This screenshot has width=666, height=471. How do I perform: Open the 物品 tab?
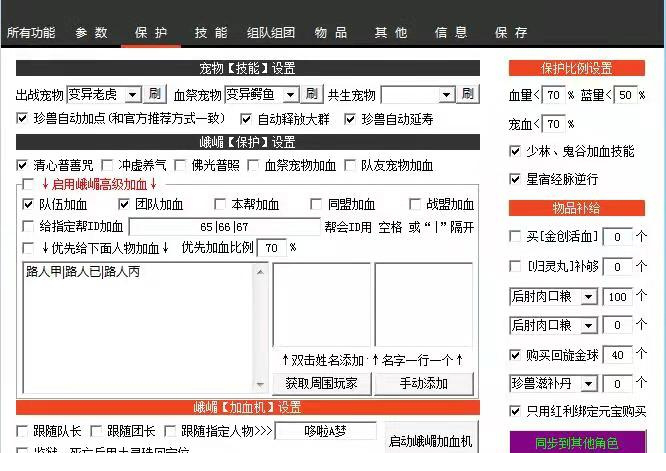(x=331, y=33)
